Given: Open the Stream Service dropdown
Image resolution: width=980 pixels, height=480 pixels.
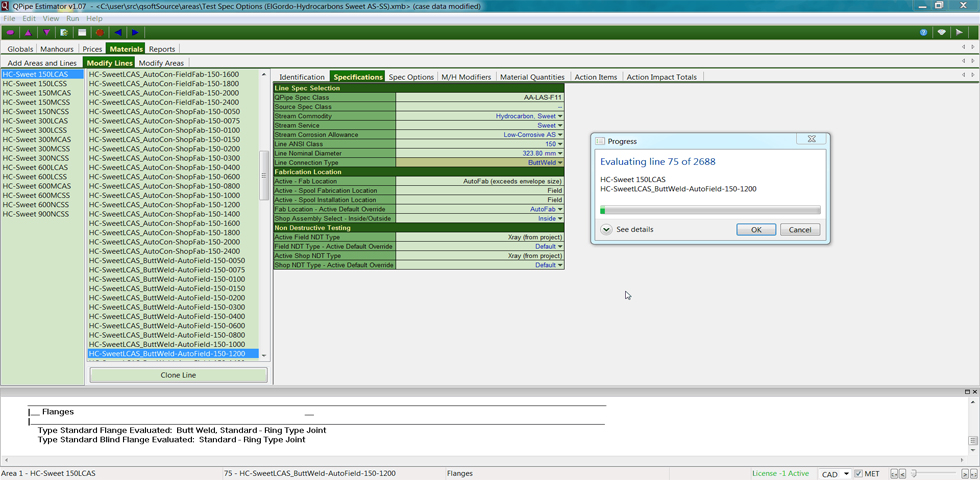Looking at the screenshot, I should [x=560, y=126].
